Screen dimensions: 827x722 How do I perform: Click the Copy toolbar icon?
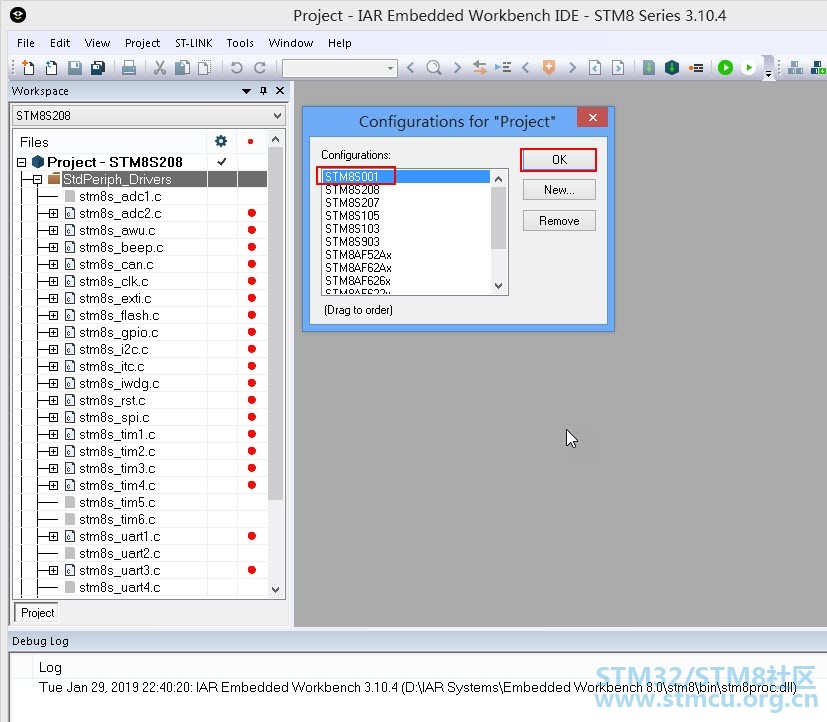182,68
